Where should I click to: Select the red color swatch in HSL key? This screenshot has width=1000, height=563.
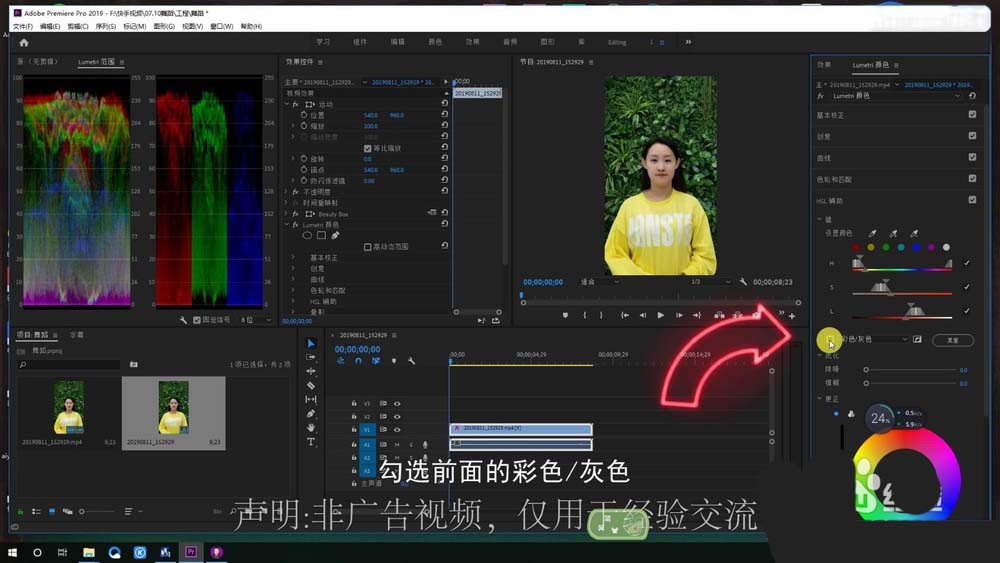[856, 247]
